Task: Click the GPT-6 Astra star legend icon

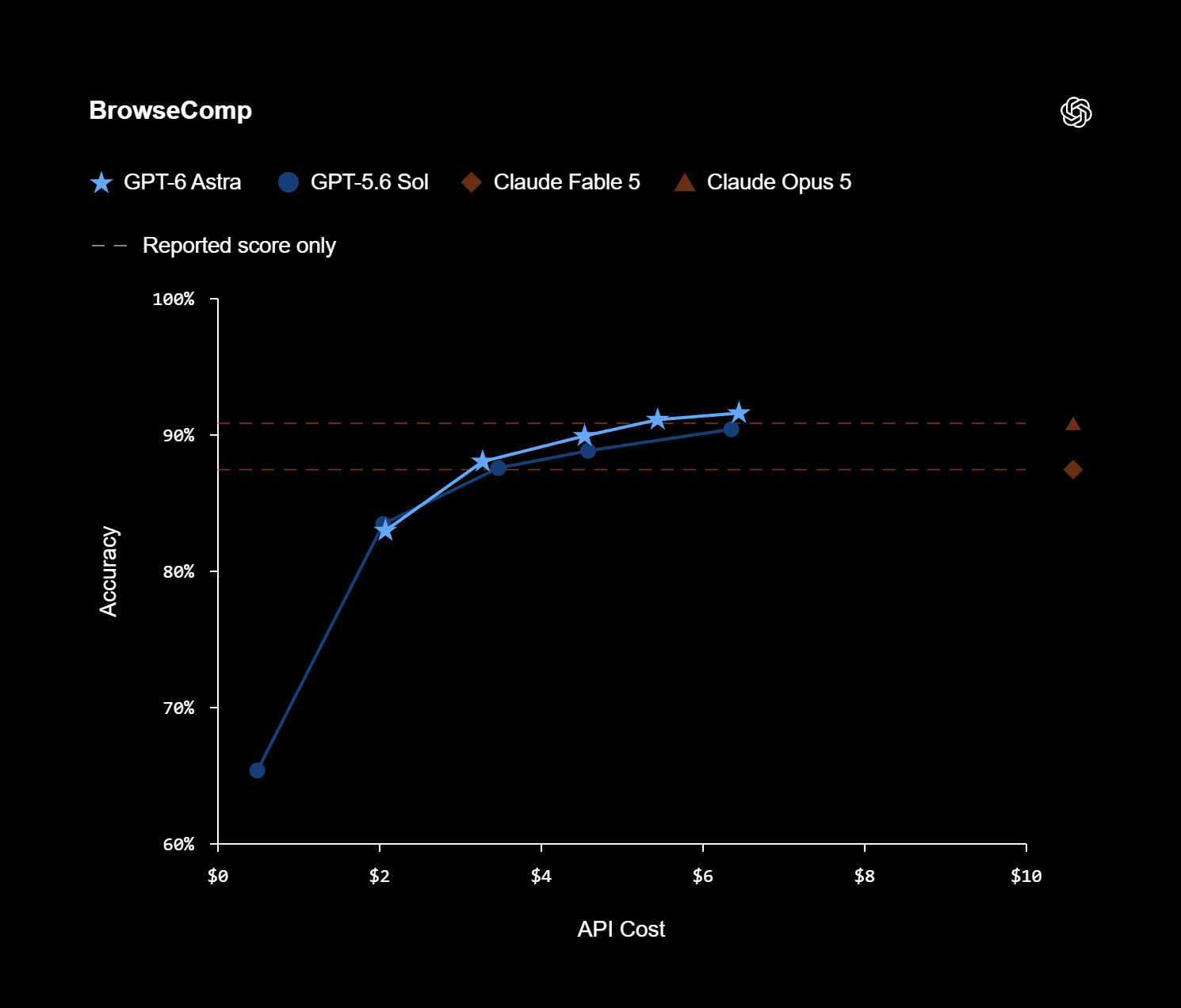Action: pyautogui.click(x=101, y=183)
